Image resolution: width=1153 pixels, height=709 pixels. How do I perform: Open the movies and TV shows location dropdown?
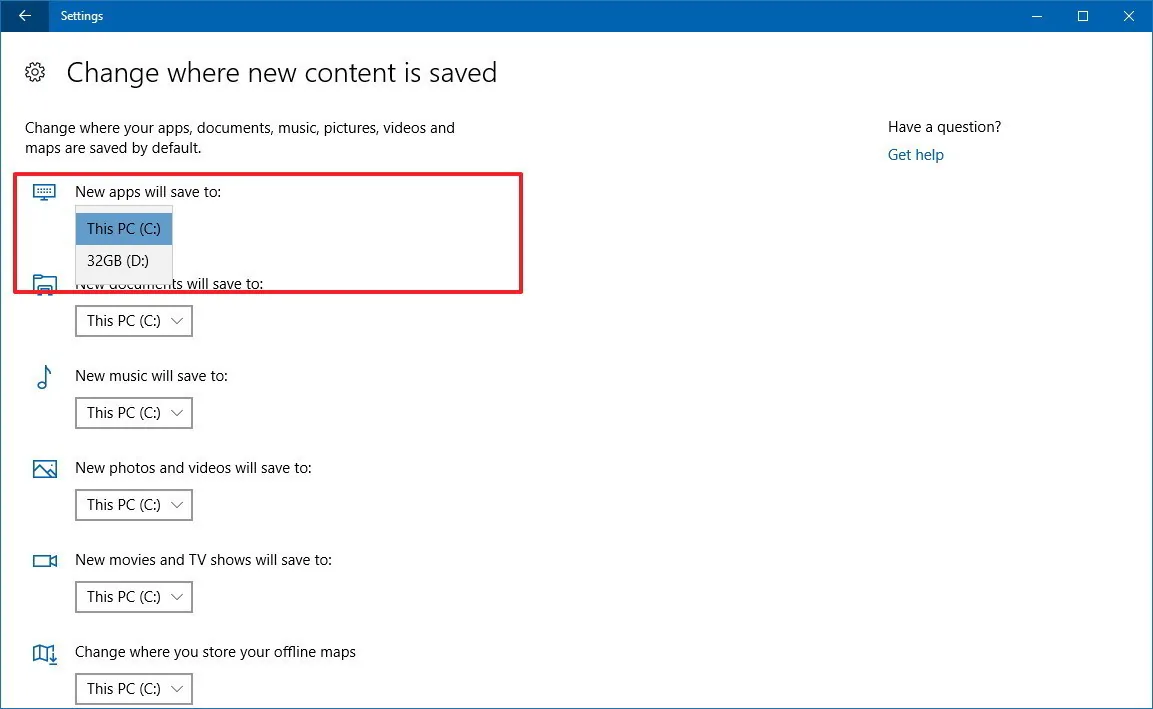[x=134, y=596]
